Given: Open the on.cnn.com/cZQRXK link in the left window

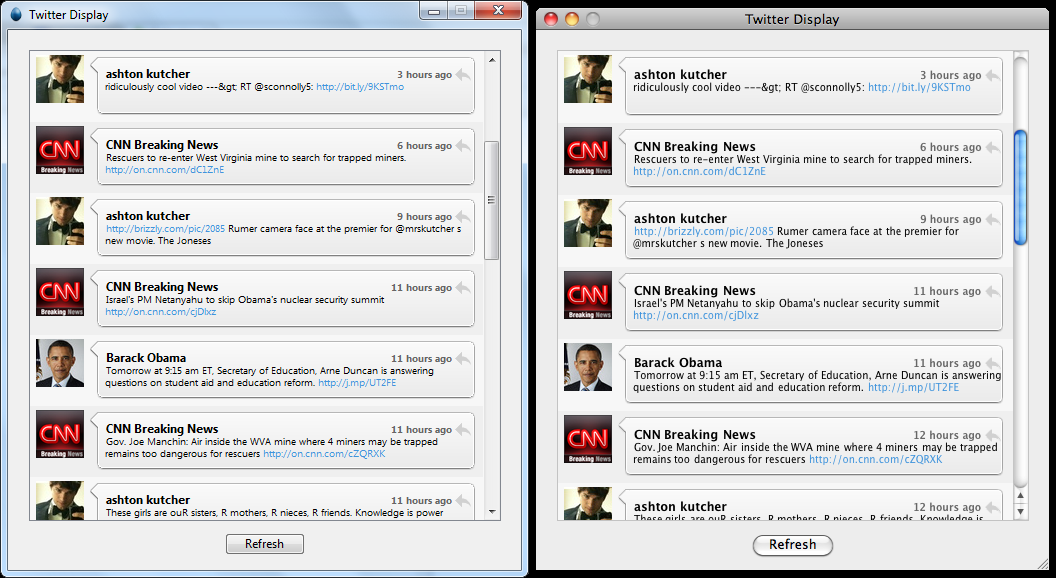Looking at the screenshot, I should 324,453.
